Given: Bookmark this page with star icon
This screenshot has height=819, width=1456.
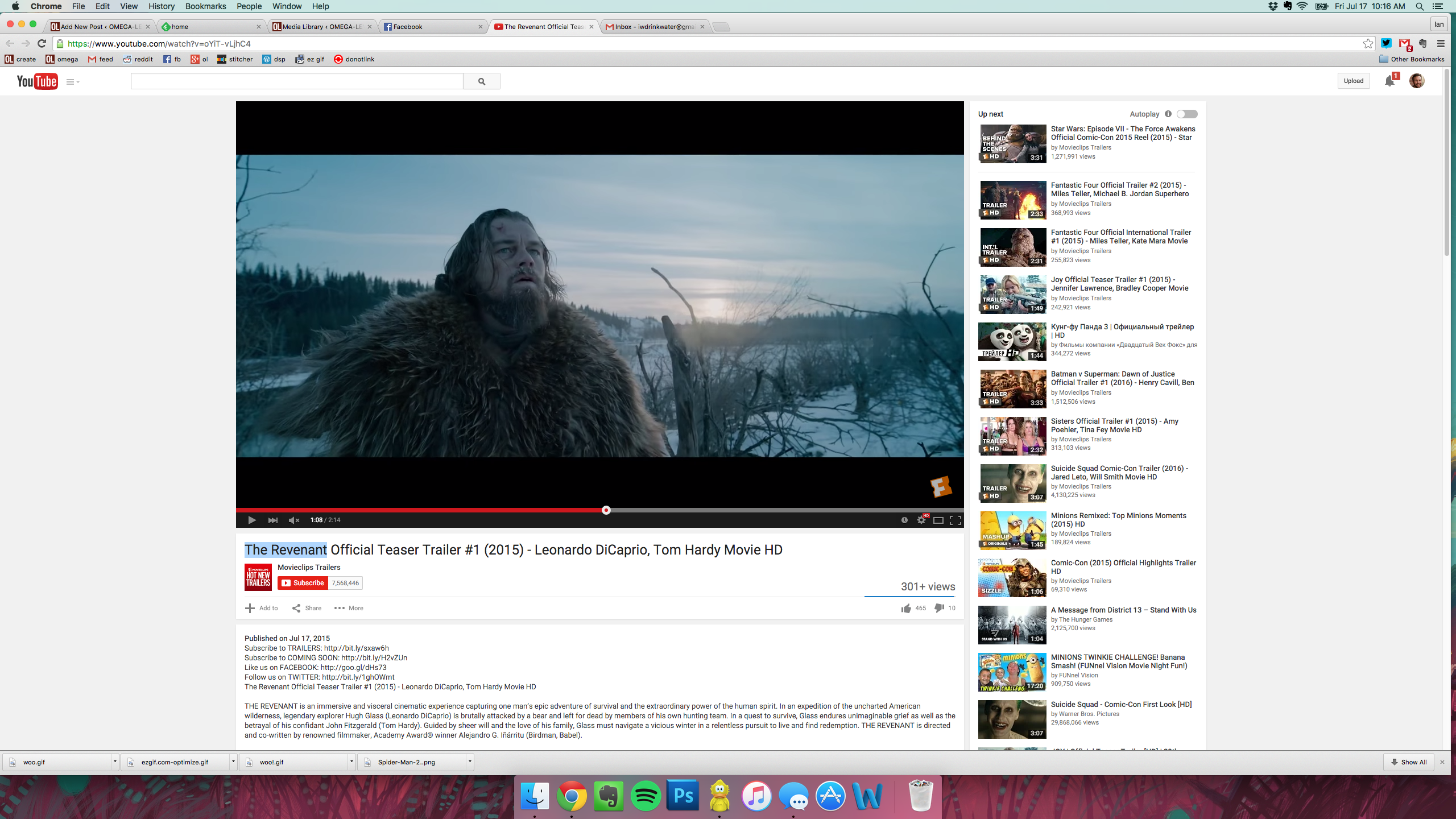Looking at the screenshot, I should click(1368, 43).
